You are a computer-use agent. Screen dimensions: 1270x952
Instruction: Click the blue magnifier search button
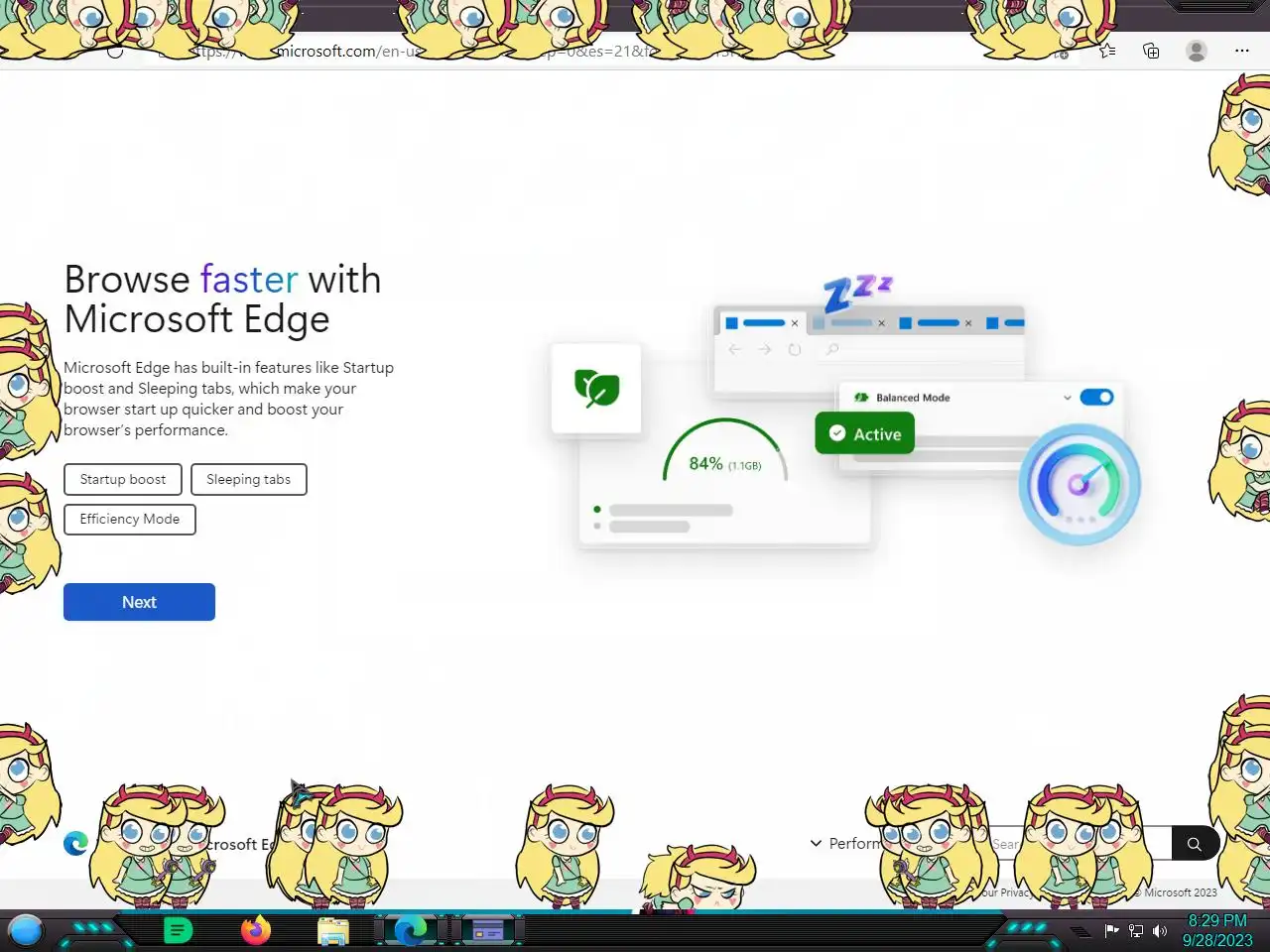click(1195, 844)
